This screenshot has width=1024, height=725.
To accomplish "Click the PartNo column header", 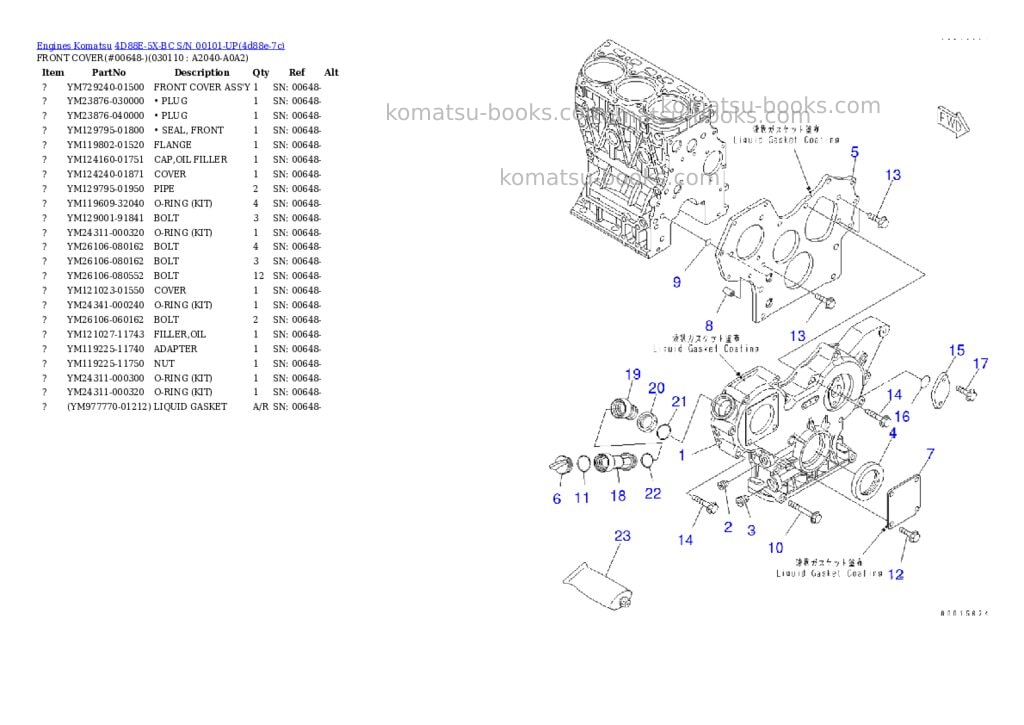I will point(108,72).
